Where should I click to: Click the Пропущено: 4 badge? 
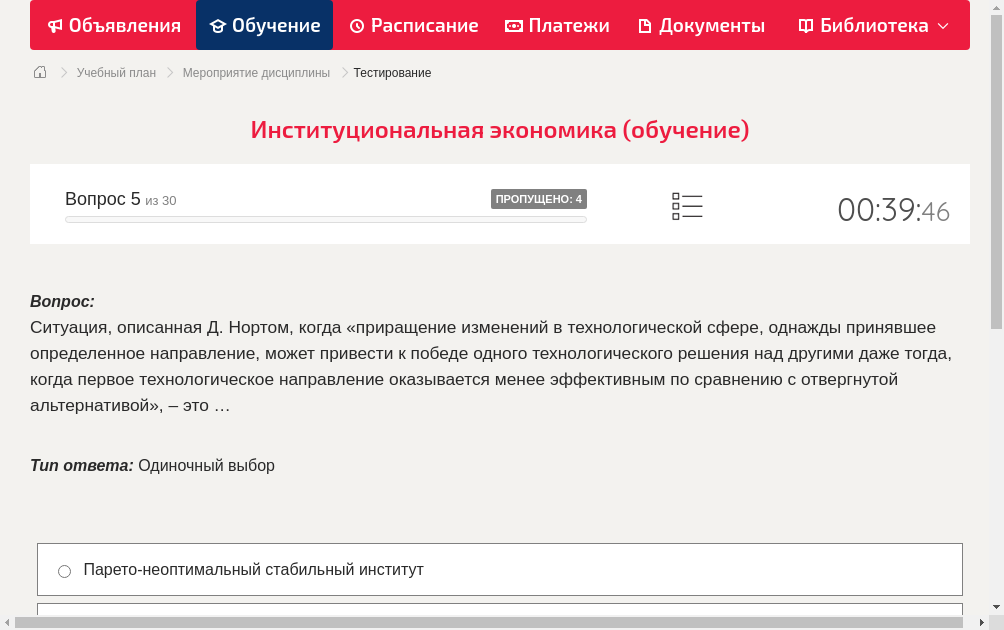click(538, 199)
